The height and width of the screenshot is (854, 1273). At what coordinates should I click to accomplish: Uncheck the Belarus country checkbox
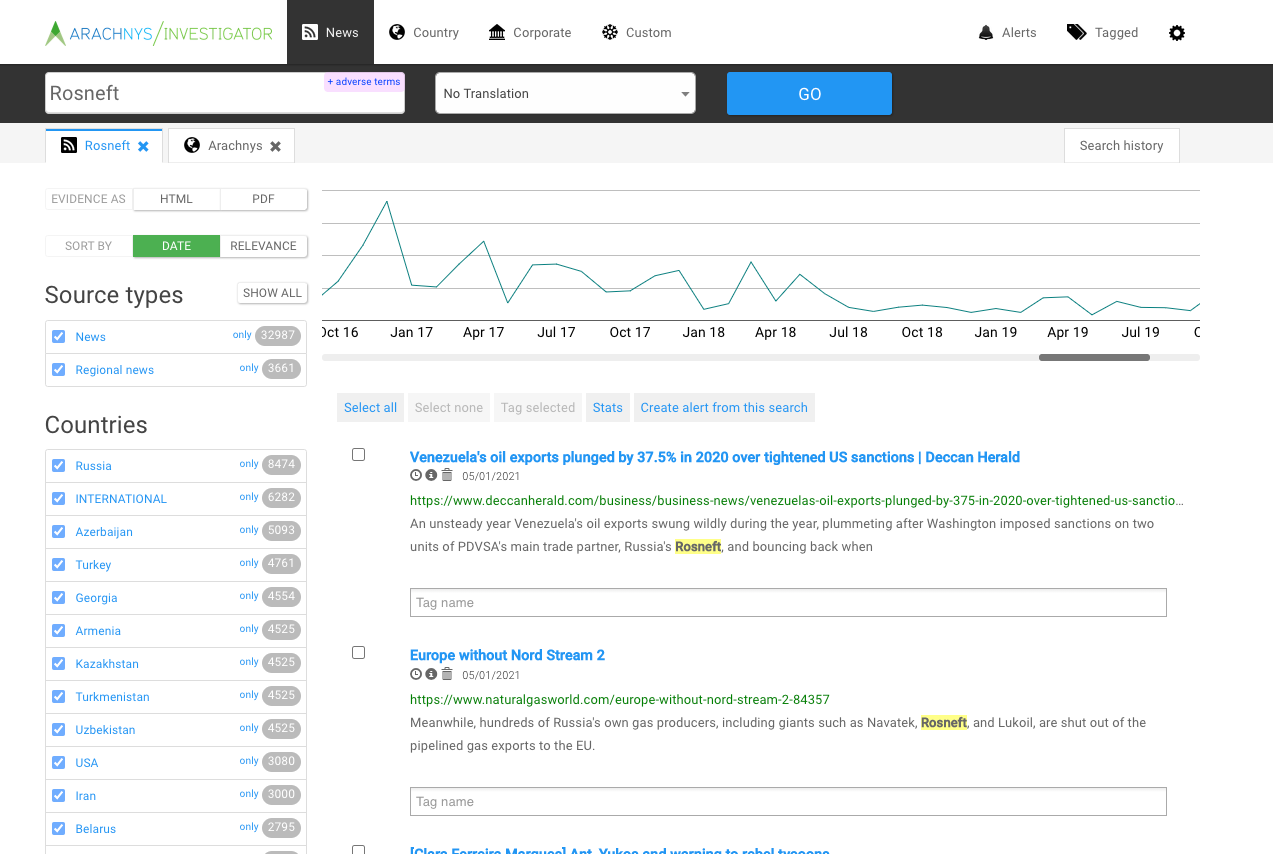point(59,829)
